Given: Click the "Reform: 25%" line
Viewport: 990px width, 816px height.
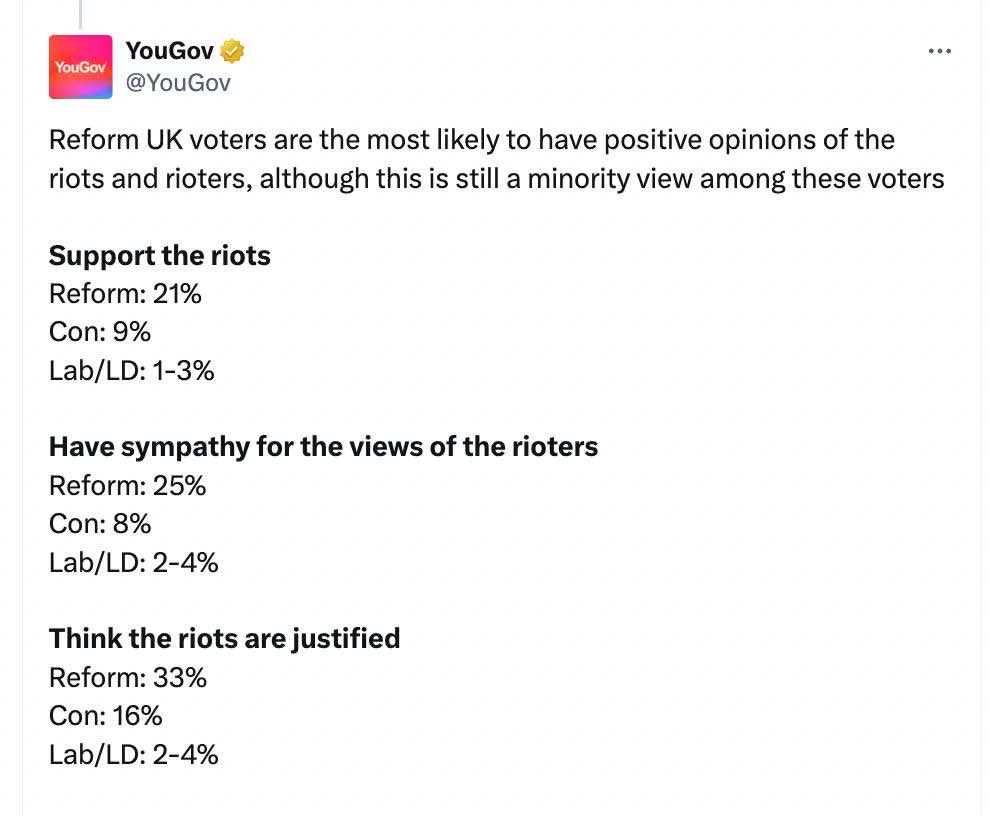Looking at the screenshot, I should pyautogui.click(x=127, y=486).
